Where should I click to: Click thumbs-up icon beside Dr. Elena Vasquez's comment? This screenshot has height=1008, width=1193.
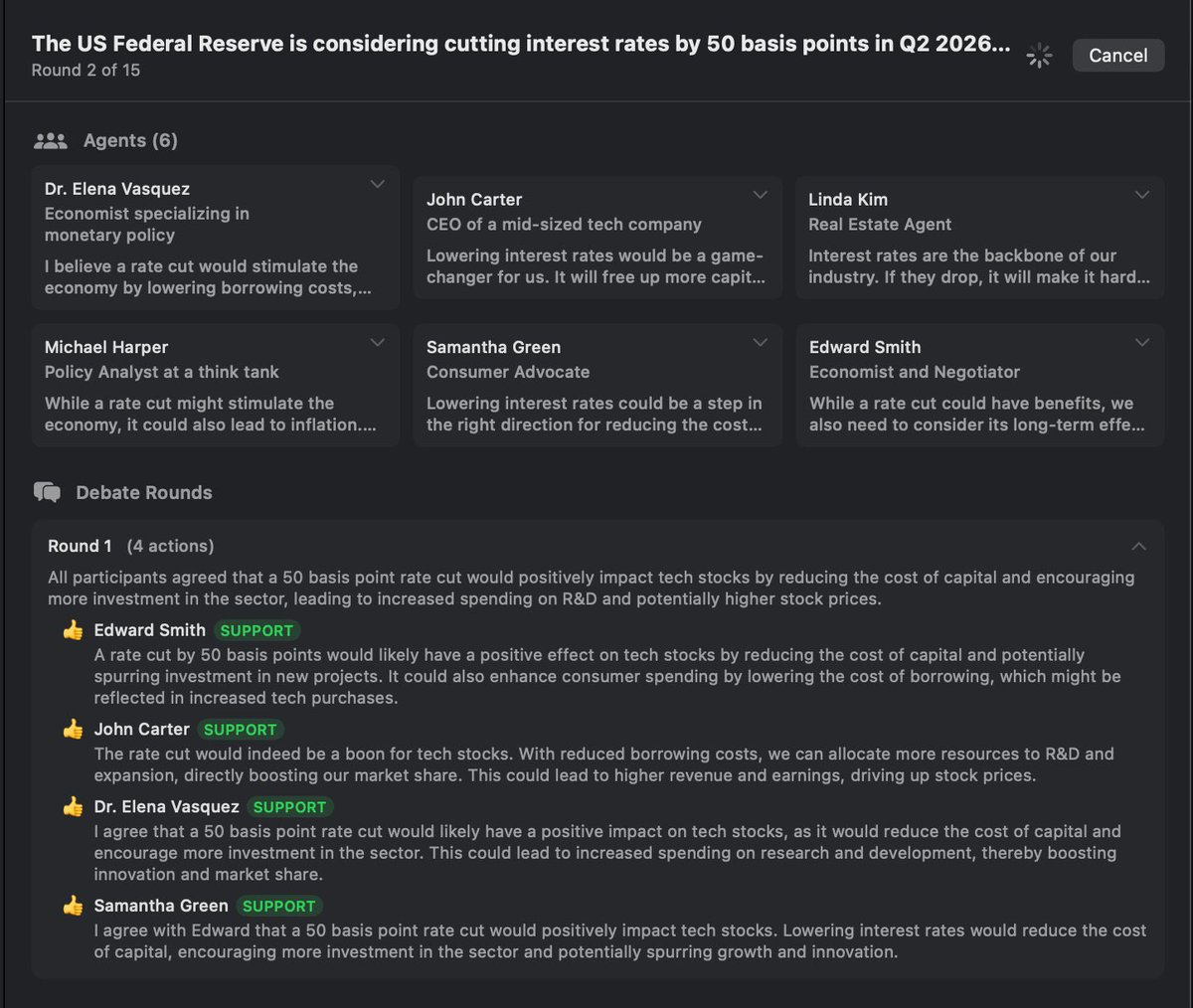click(x=73, y=807)
